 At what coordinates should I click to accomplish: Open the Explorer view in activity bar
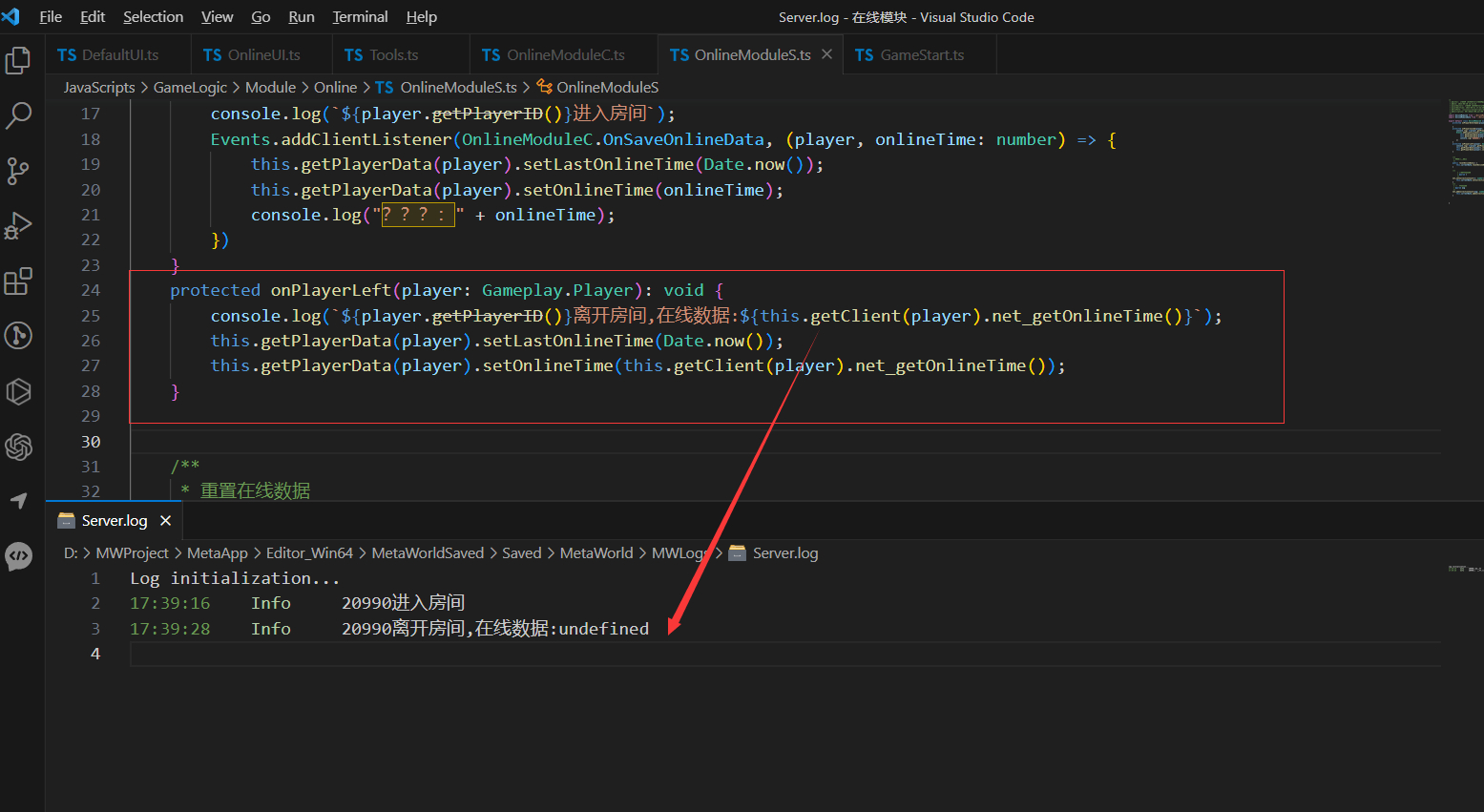coord(18,61)
